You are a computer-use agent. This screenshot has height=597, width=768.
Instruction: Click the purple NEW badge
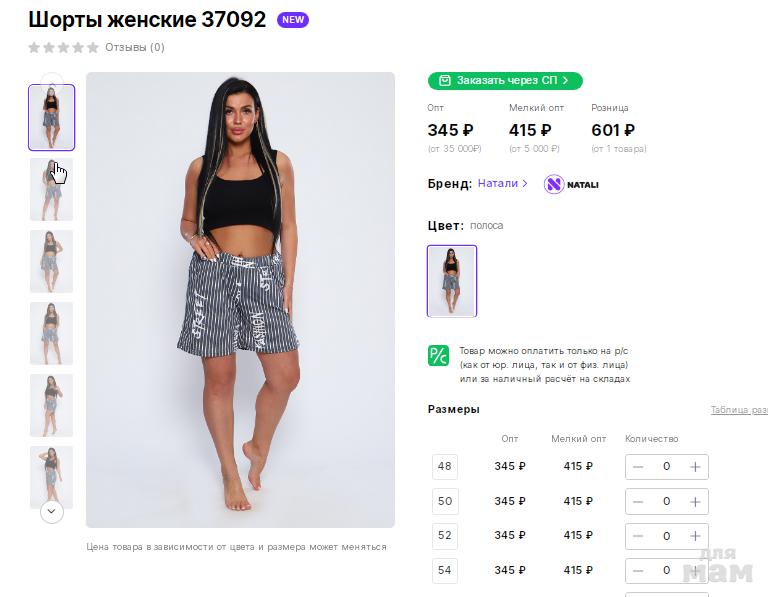293,20
